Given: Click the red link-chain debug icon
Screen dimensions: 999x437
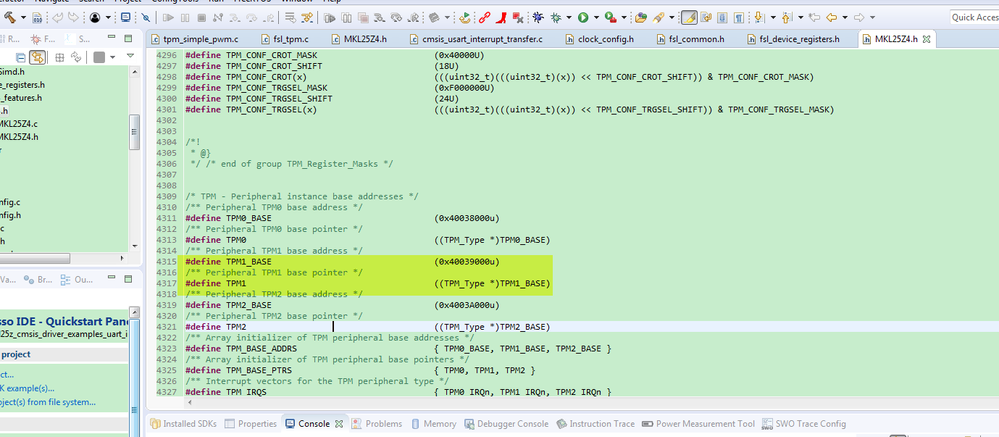Looking at the screenshot, I should click(x=484, y=17).
